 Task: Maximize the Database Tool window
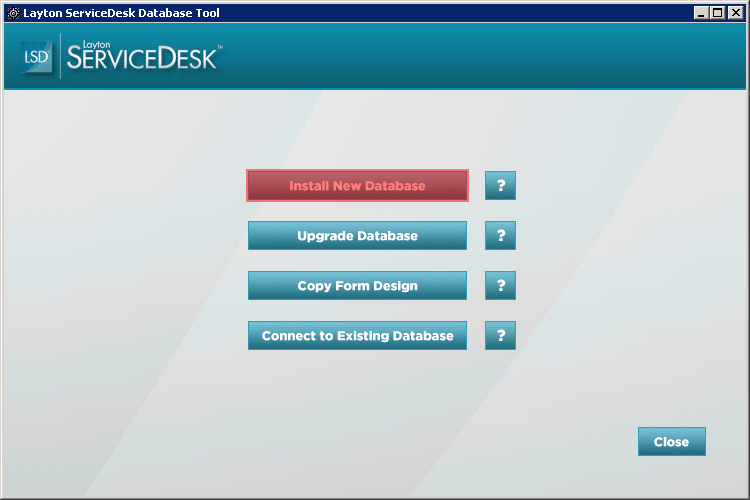click(x=717, y=13)
